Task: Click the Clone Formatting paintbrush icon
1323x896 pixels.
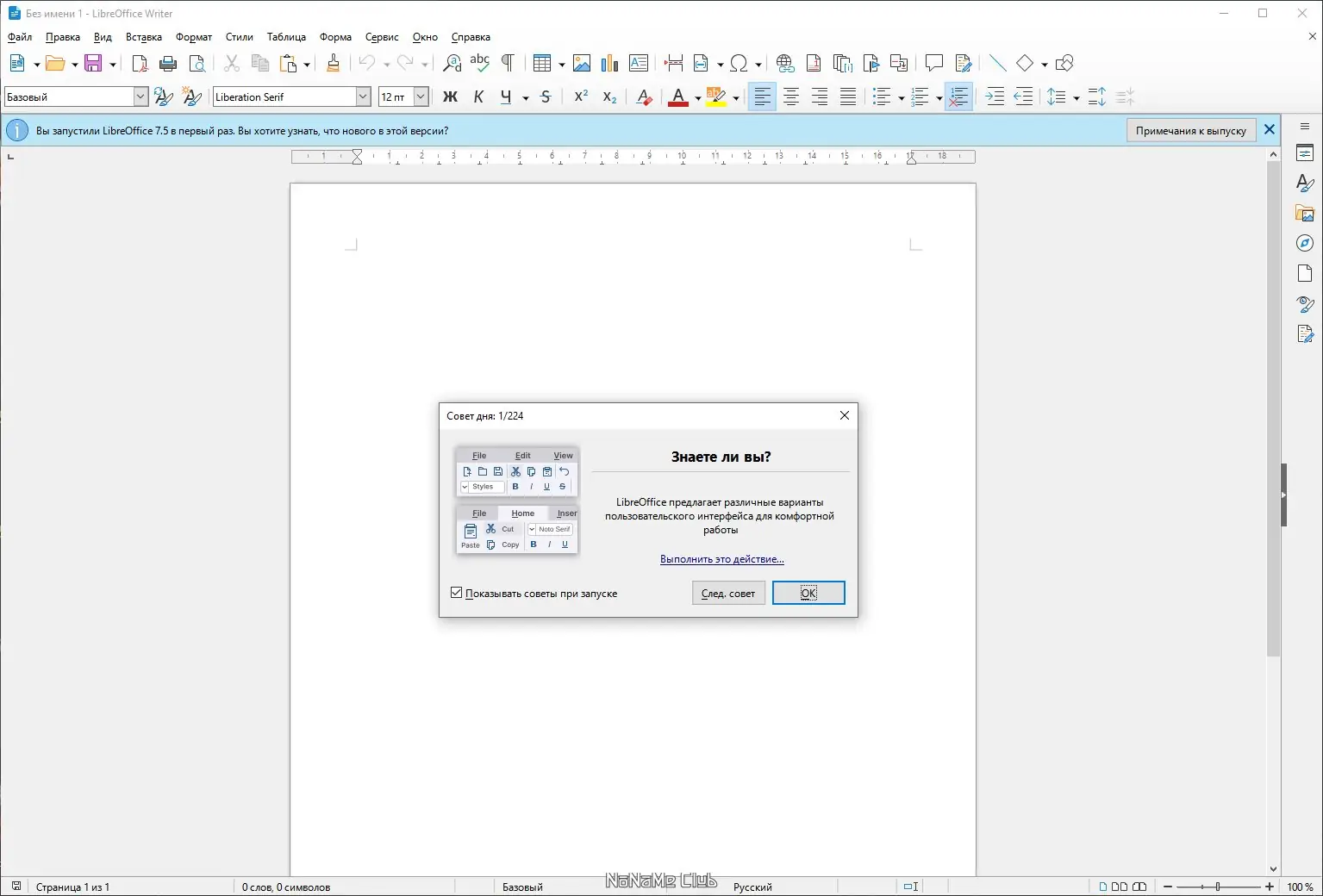Action: [334, 64]
